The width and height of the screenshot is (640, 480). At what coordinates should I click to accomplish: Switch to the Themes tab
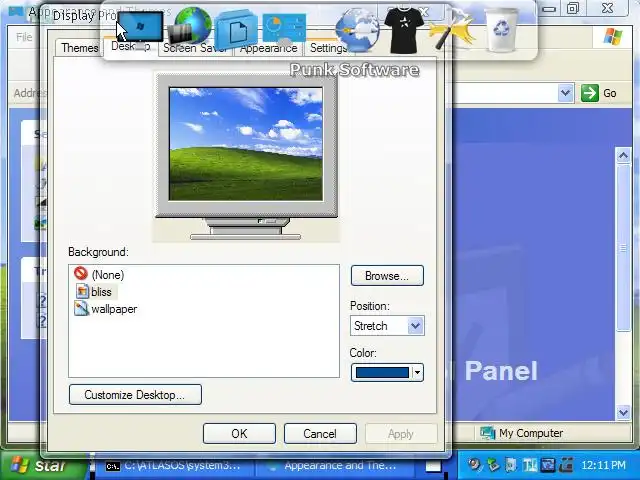pyautogui.click(x=80, y=48)
